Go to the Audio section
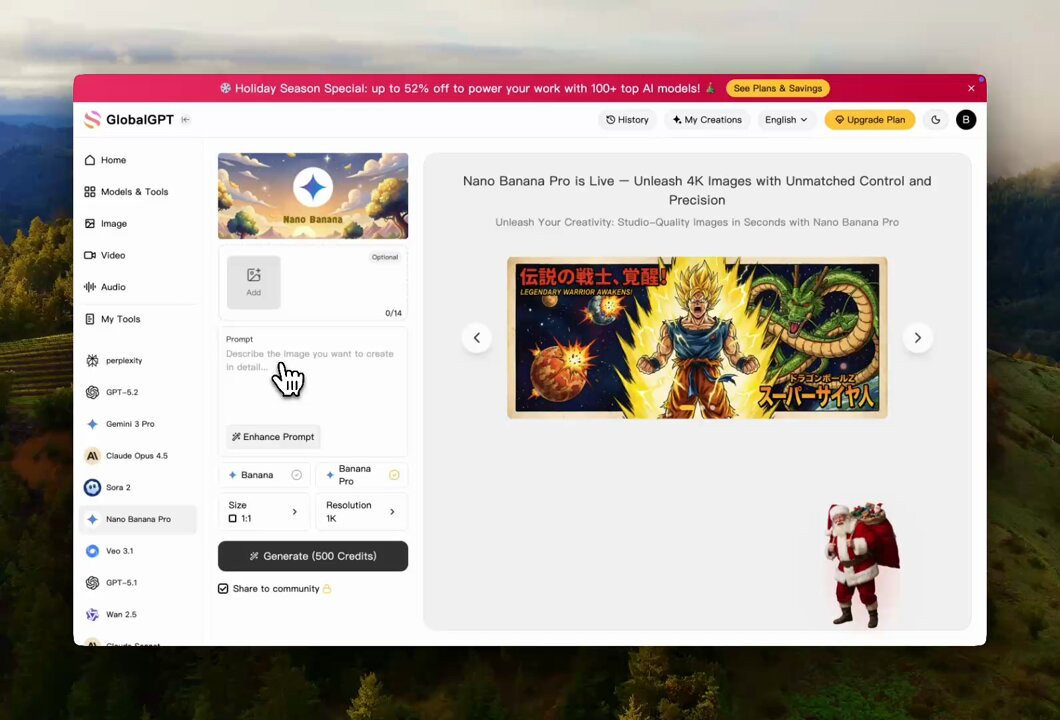 pyautogui.click(x=138, y=287)
